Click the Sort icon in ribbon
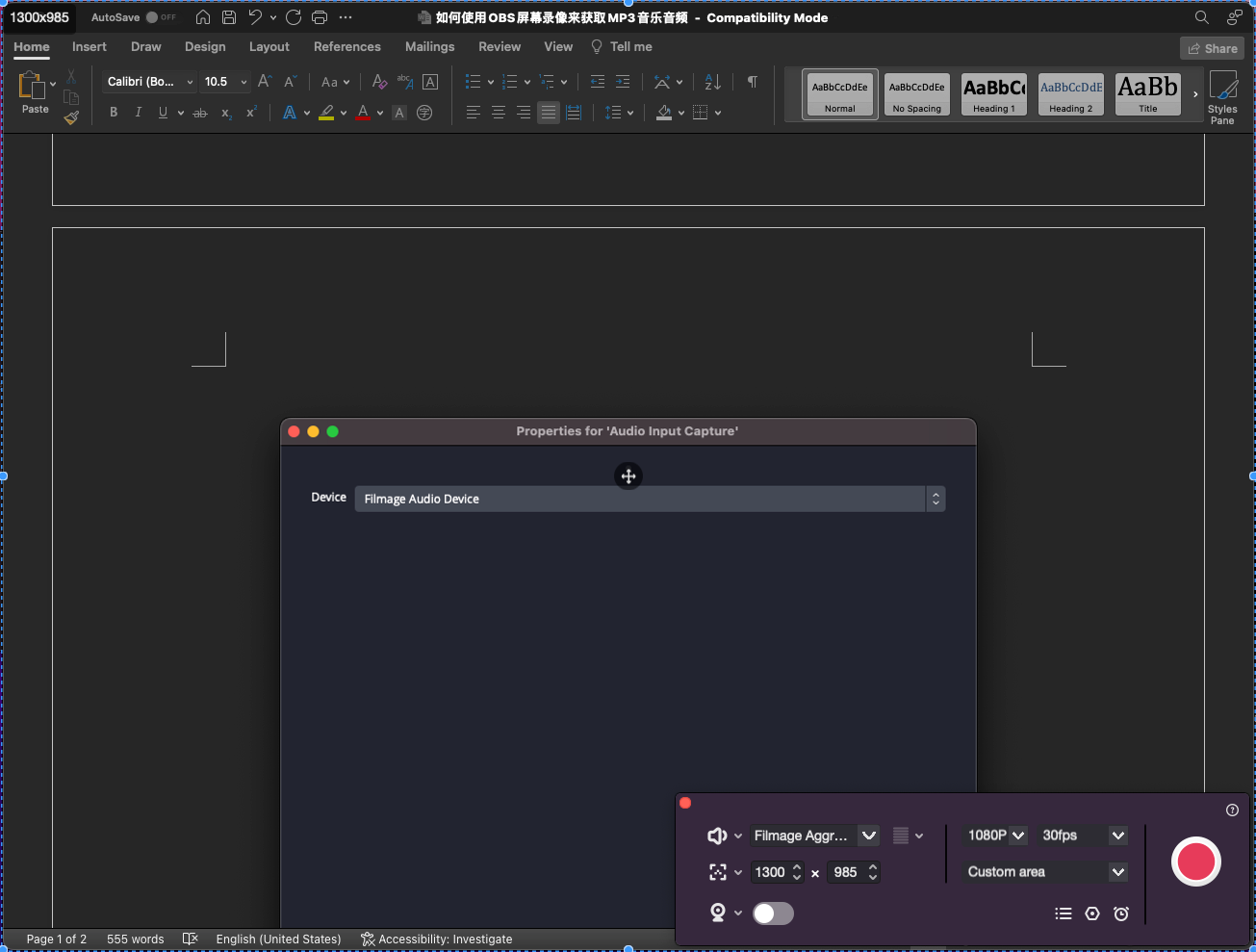 point(713,82)
